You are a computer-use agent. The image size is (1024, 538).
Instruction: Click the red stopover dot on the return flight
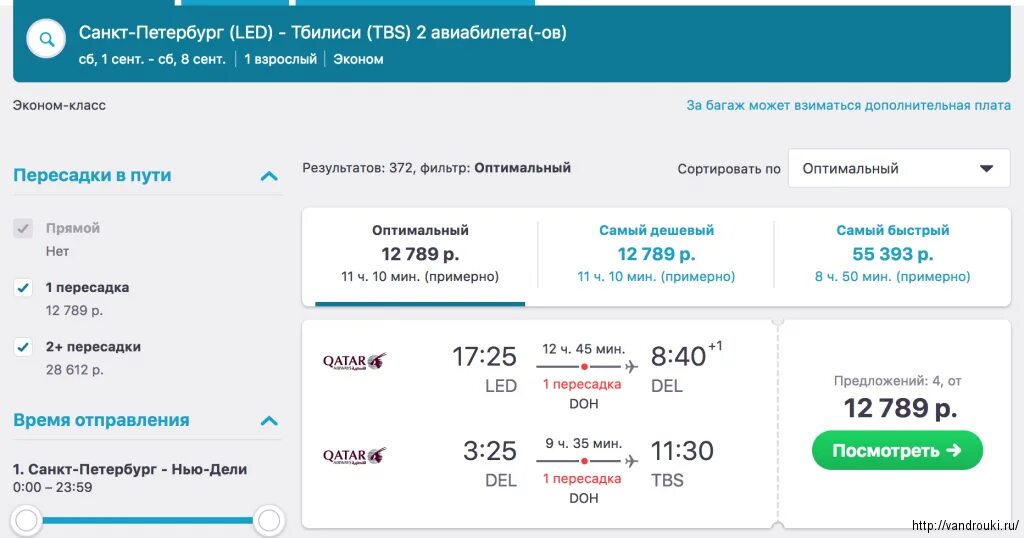[x=584, y=461]
